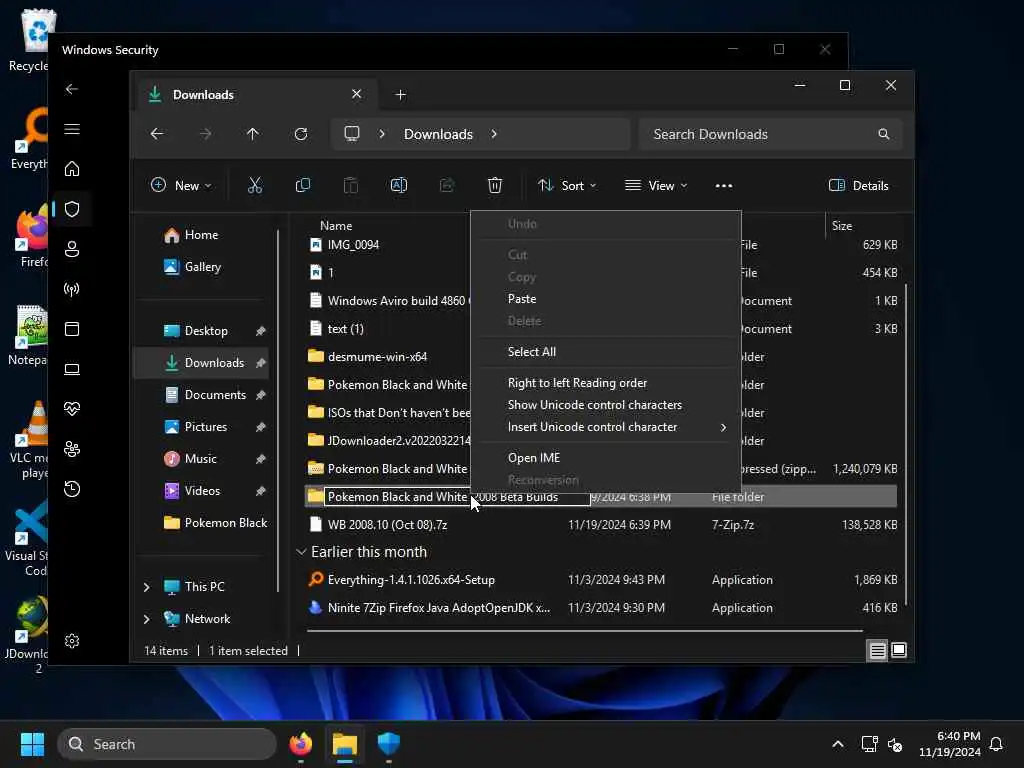Open Windows Security hamburger menu
Viewport: 1024px width, 768px height.
click(x=72, y=129)
